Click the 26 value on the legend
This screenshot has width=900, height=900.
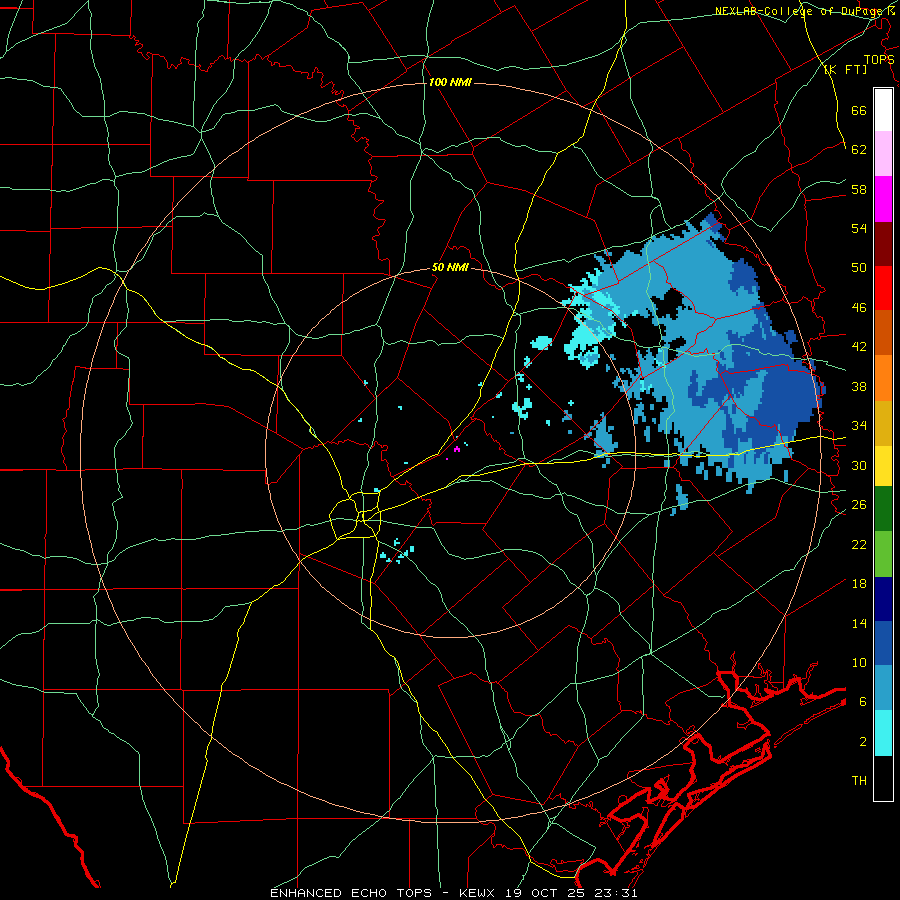(859, 505)
